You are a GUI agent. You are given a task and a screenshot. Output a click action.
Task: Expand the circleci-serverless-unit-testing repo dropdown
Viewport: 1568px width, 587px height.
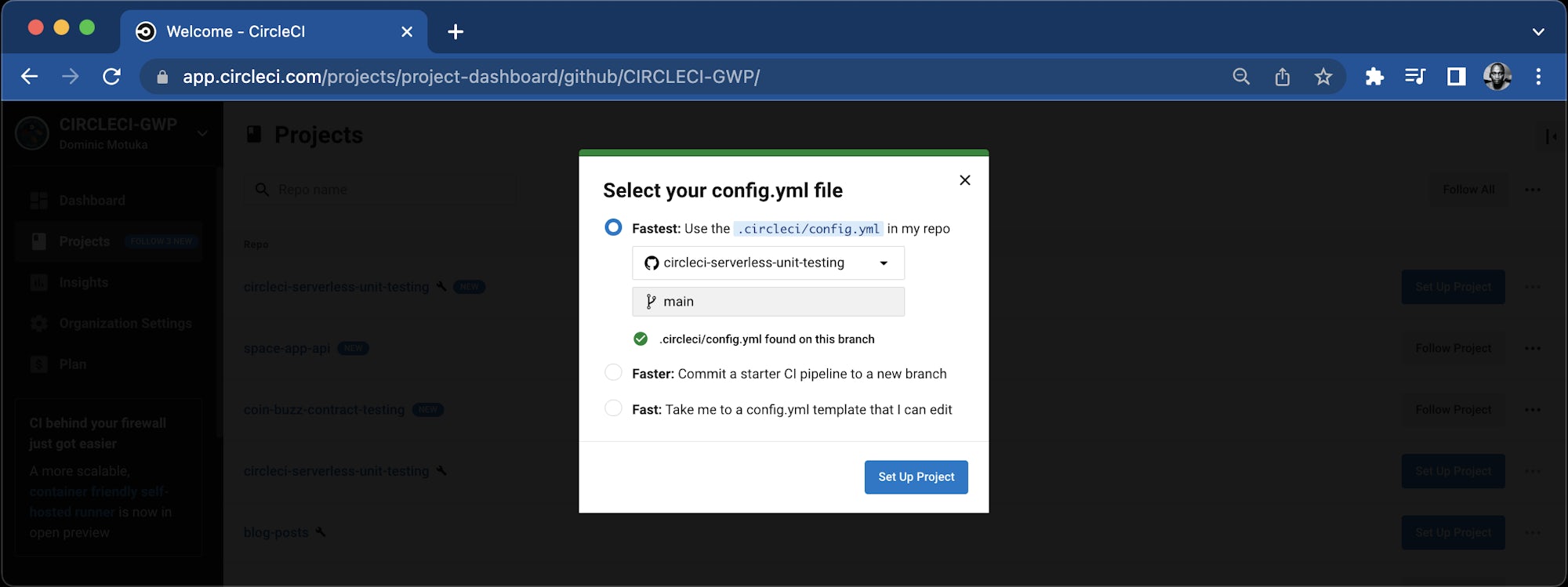[884, 263]
